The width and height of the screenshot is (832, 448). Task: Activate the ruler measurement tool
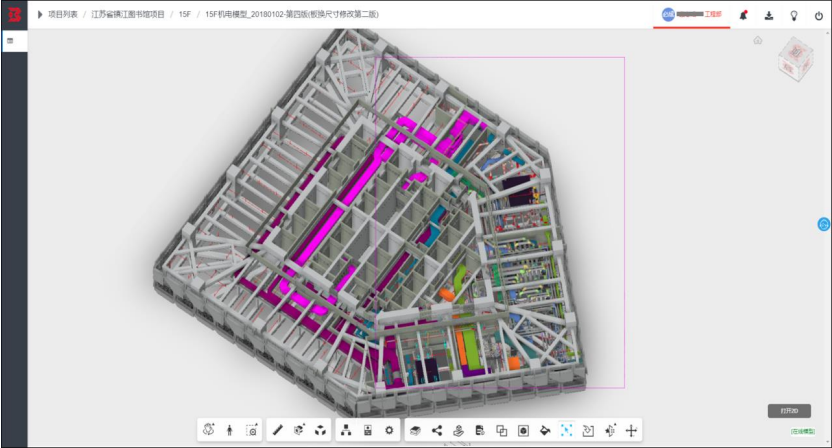point(278,430)
